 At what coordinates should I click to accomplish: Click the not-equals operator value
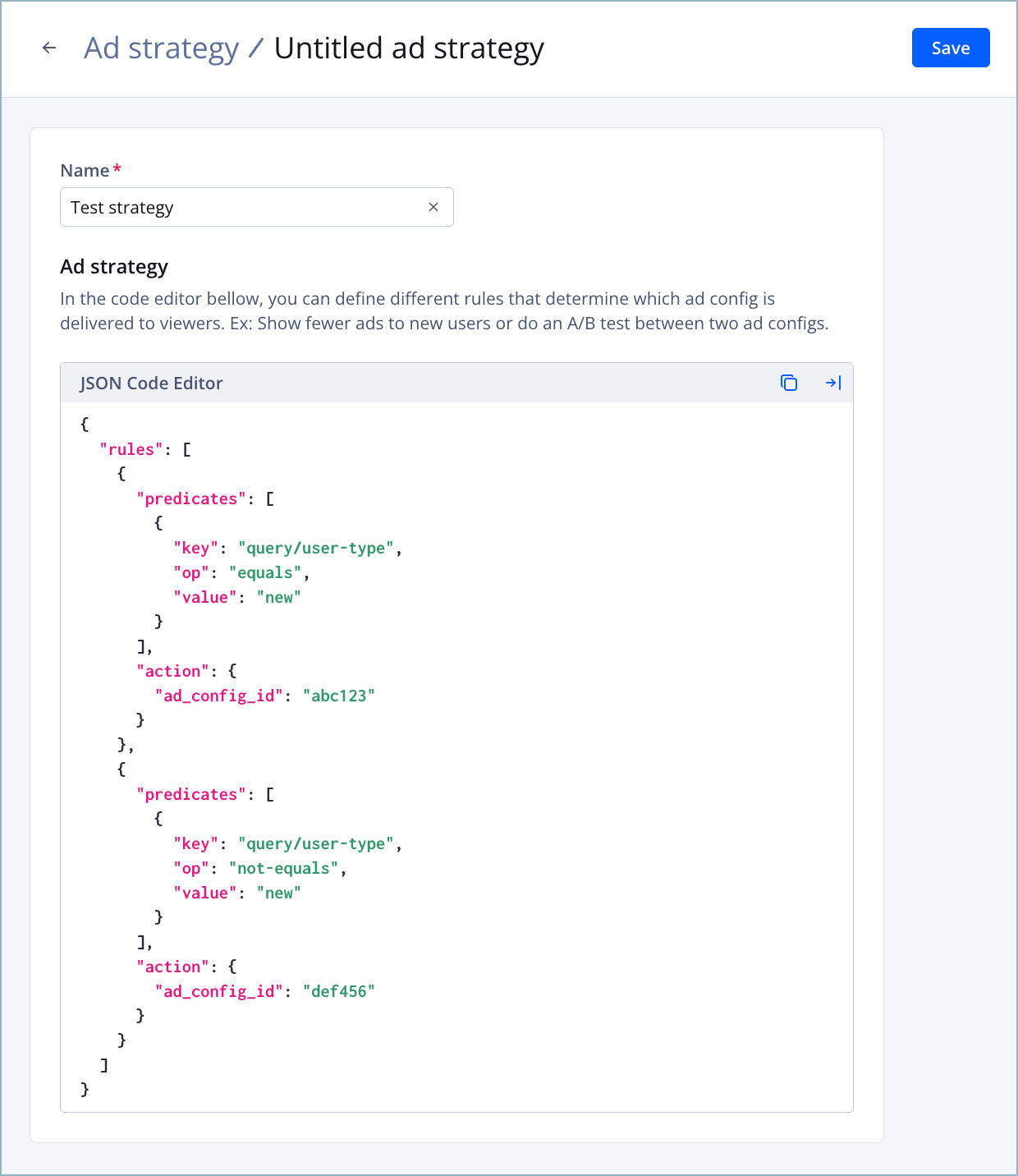285,868
